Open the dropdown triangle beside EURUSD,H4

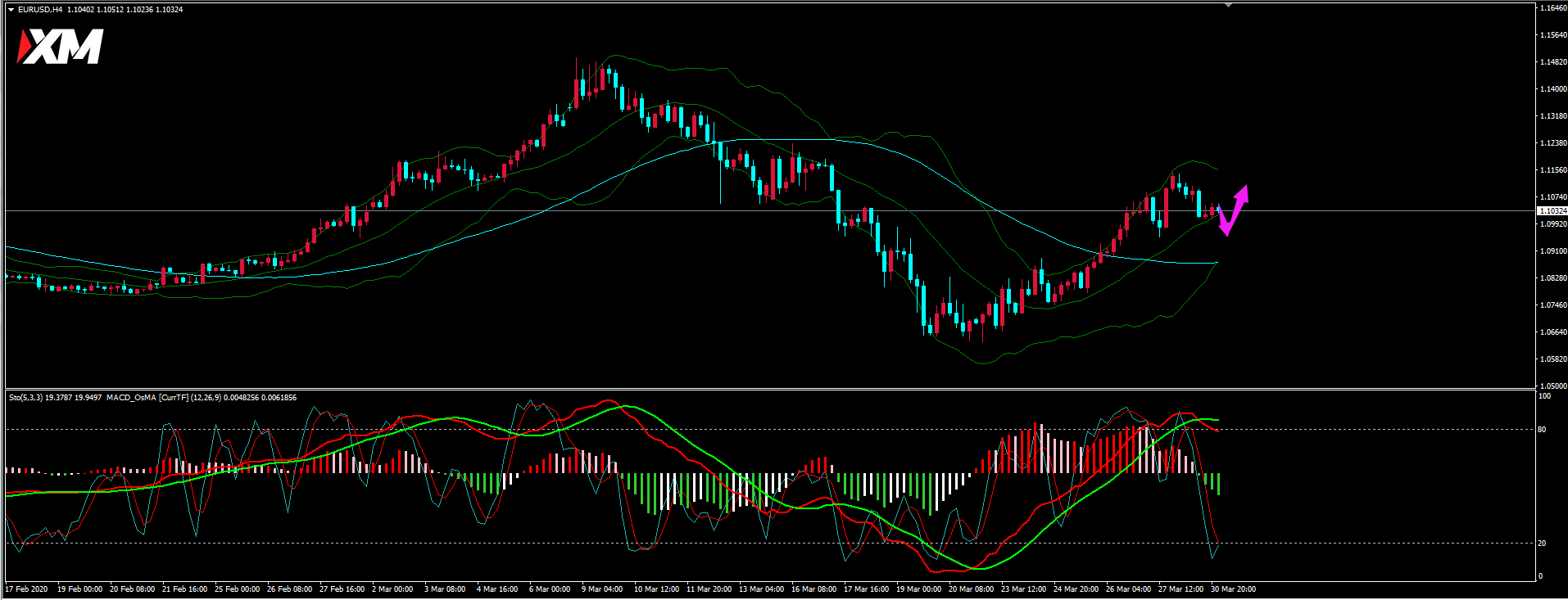[x=11, y=10]
